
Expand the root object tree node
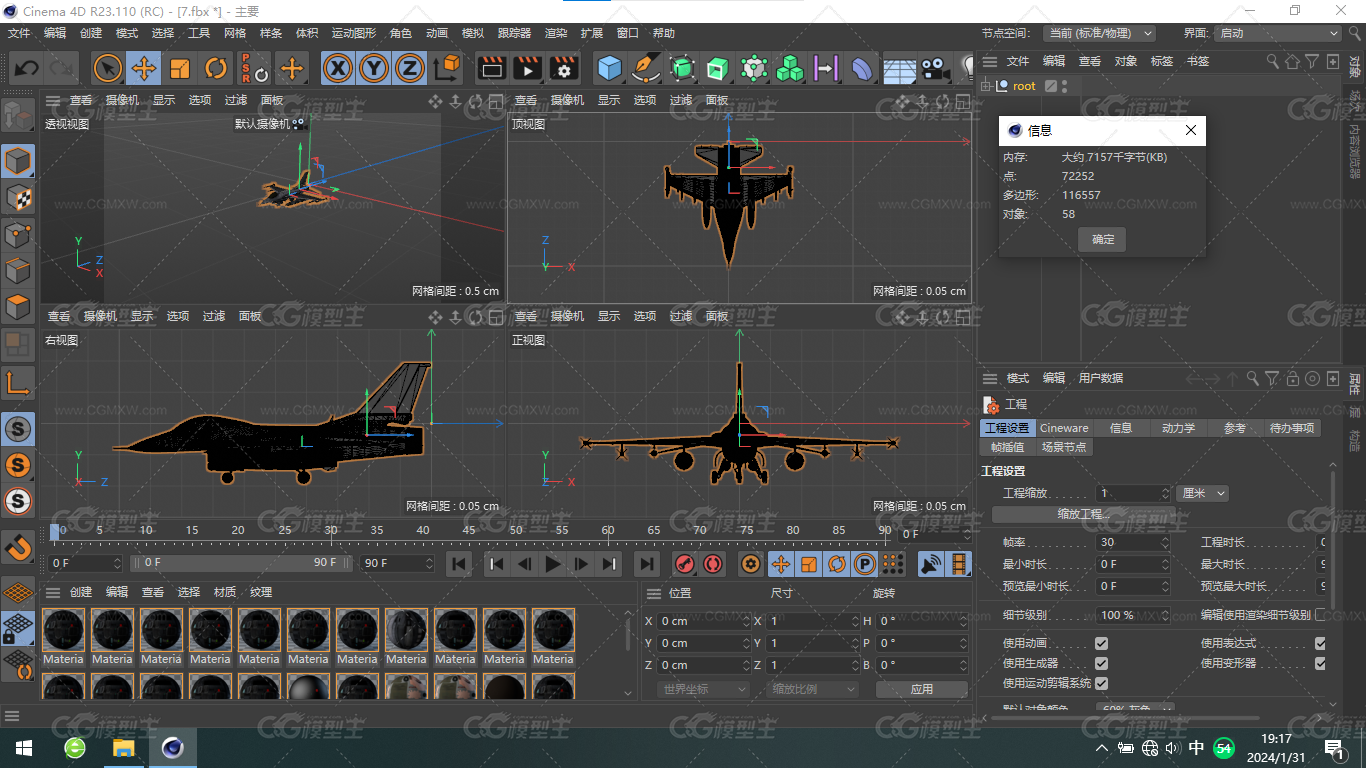pos(986,86)
